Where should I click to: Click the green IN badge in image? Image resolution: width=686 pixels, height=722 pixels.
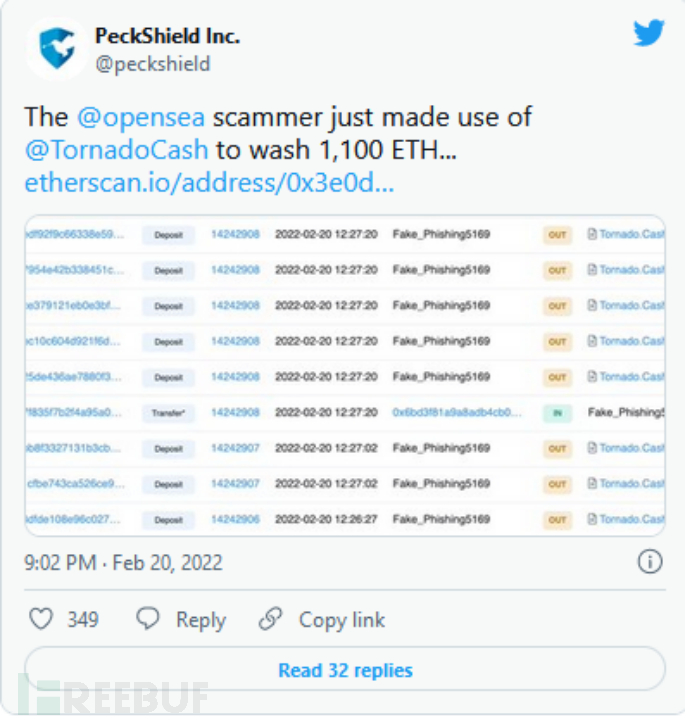[557, 413]
